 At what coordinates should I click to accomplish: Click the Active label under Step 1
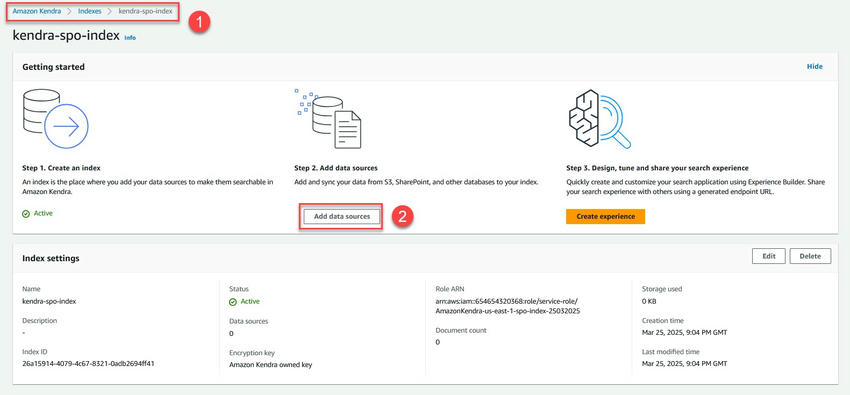[x=43, y=213]
